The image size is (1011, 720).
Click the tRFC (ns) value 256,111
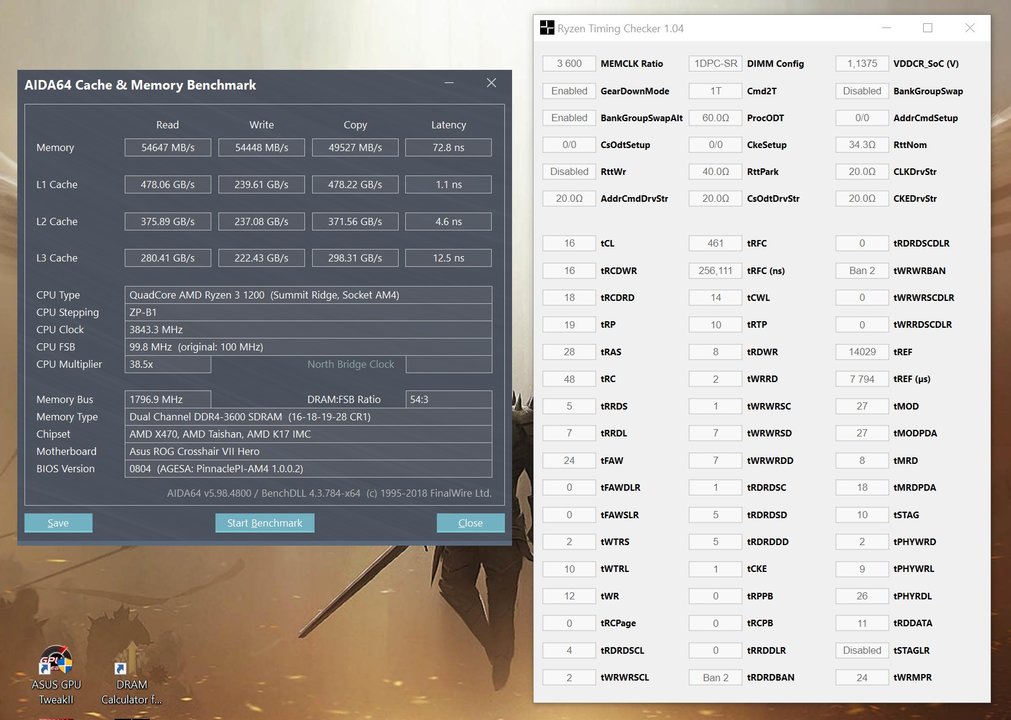click(716, 271)
